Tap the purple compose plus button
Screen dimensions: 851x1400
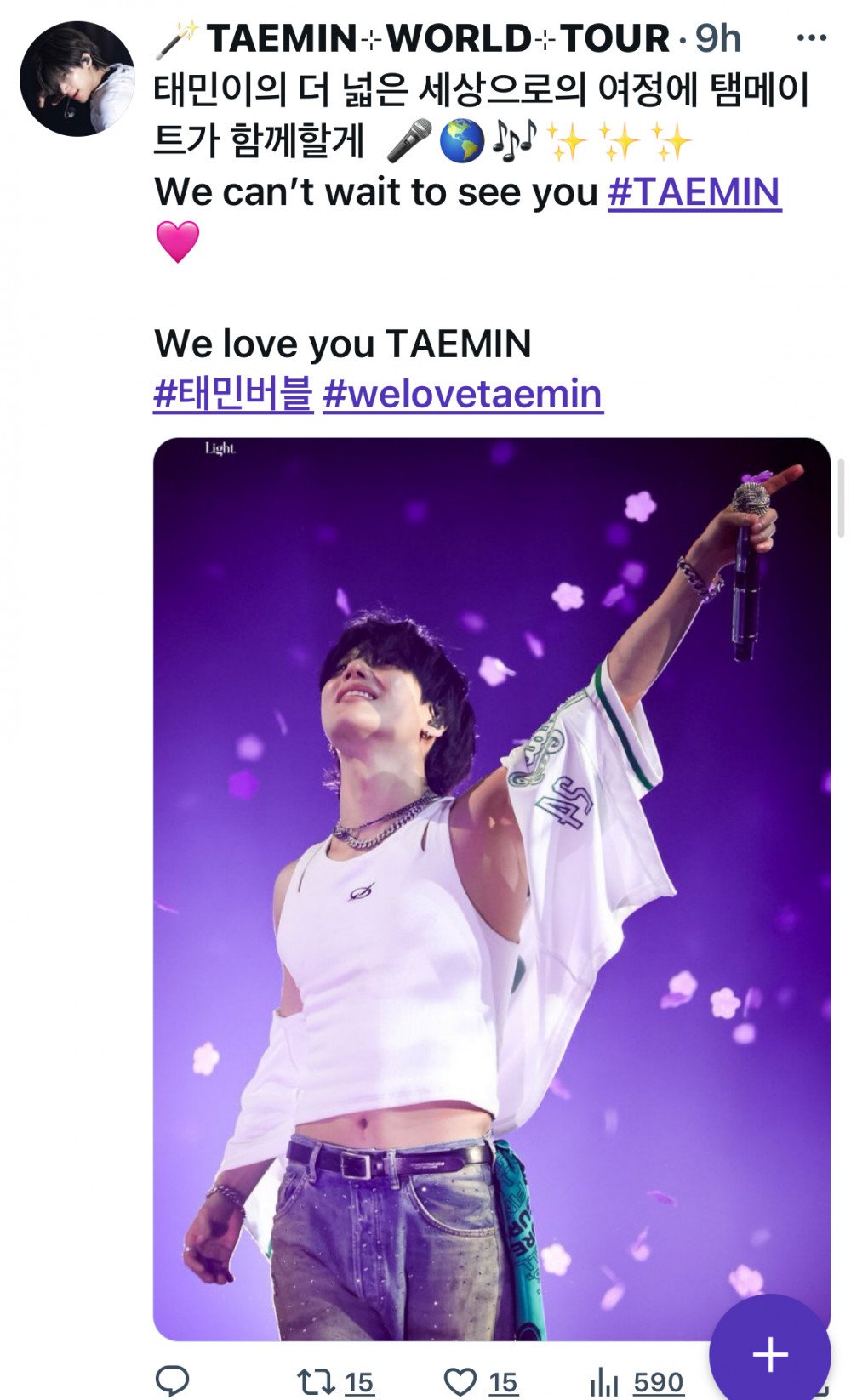pos(769,1354)
